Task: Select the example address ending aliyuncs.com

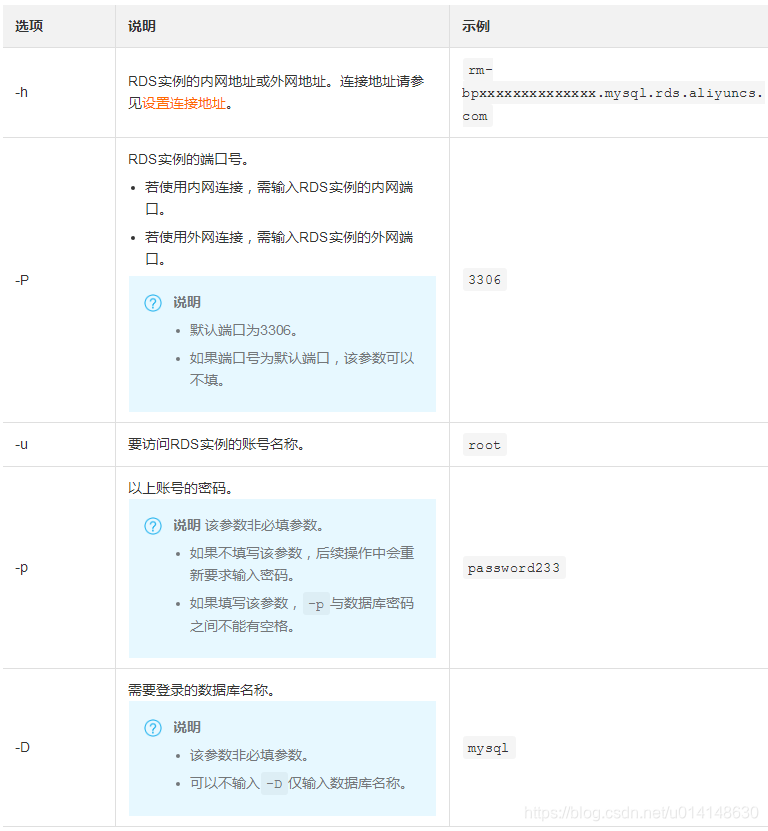Action: (613, 93)
